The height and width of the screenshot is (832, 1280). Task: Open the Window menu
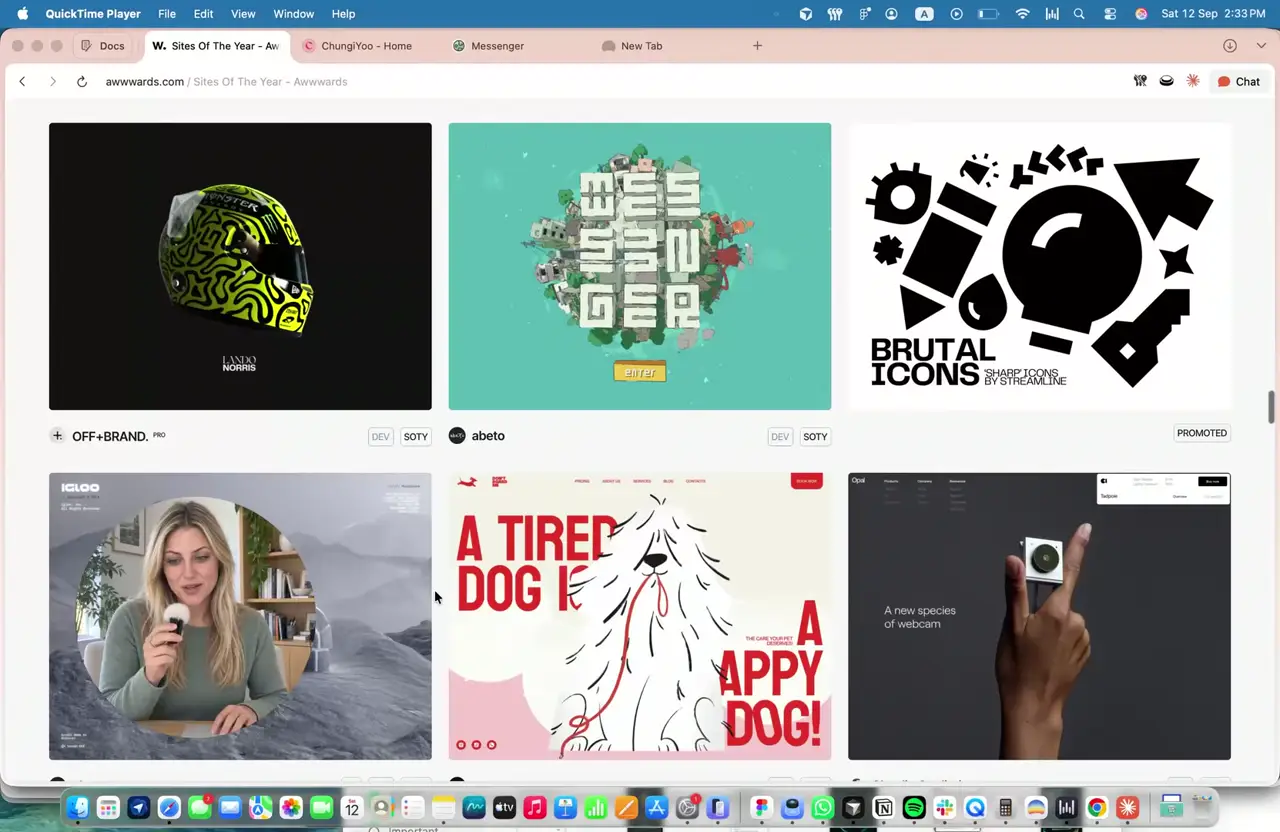293,14
